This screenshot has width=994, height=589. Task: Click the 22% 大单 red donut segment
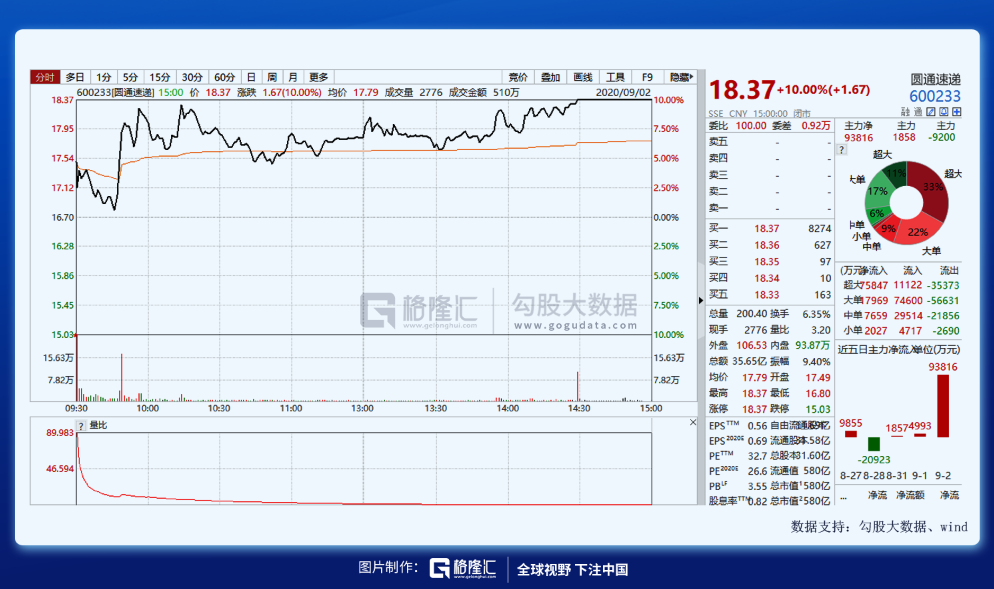pyautogui.click(x=918, y=233)
